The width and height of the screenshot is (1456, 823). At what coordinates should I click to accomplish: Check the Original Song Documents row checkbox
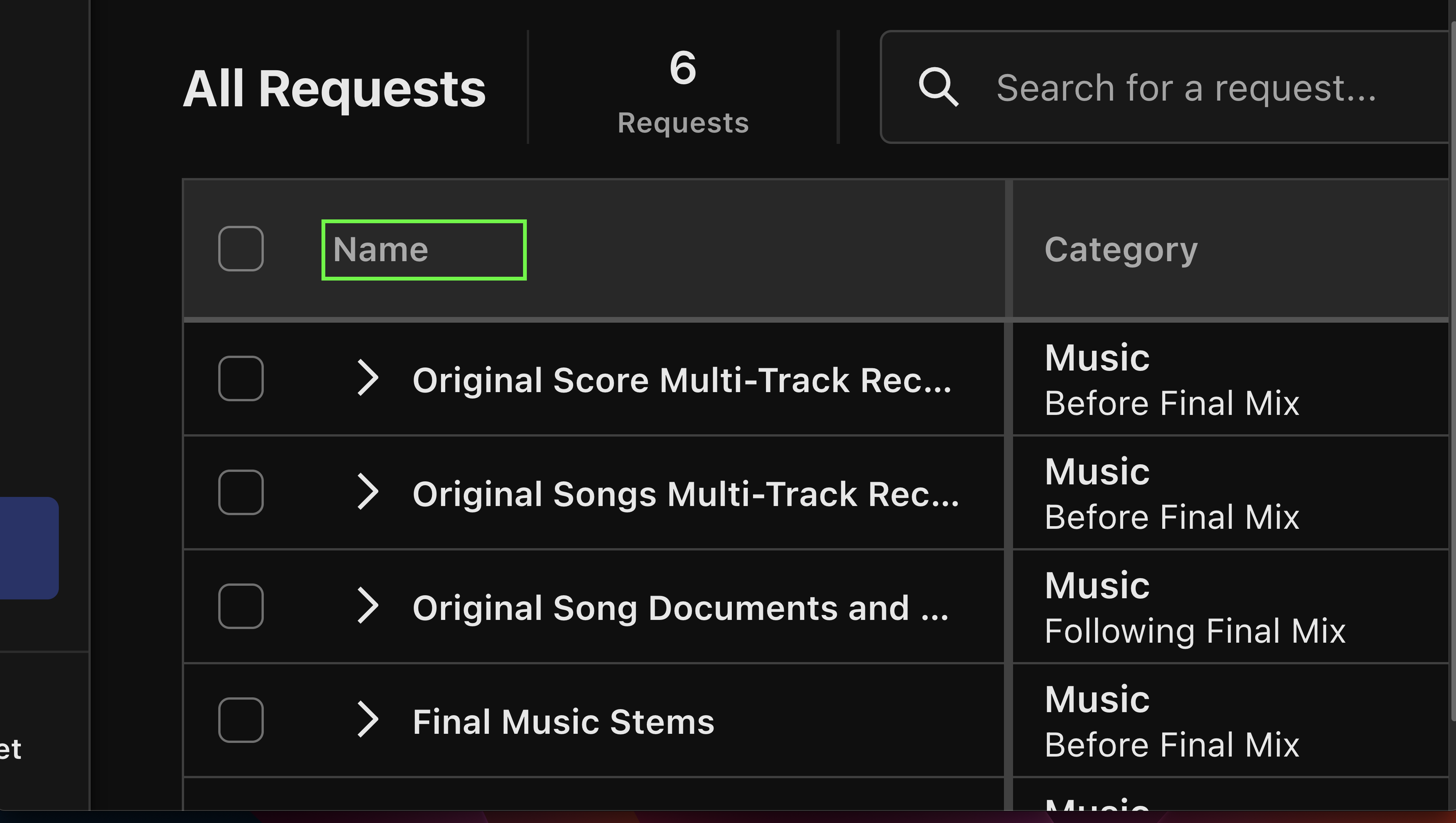[x=241, y=607]
